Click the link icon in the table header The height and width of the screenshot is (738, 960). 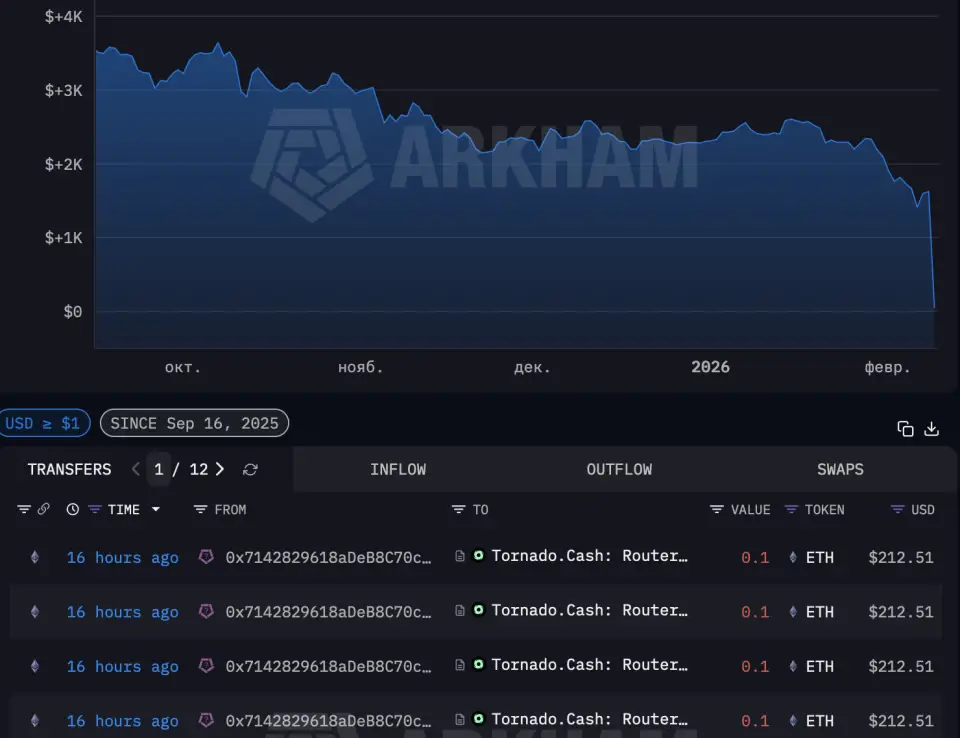tap(43, 509)
